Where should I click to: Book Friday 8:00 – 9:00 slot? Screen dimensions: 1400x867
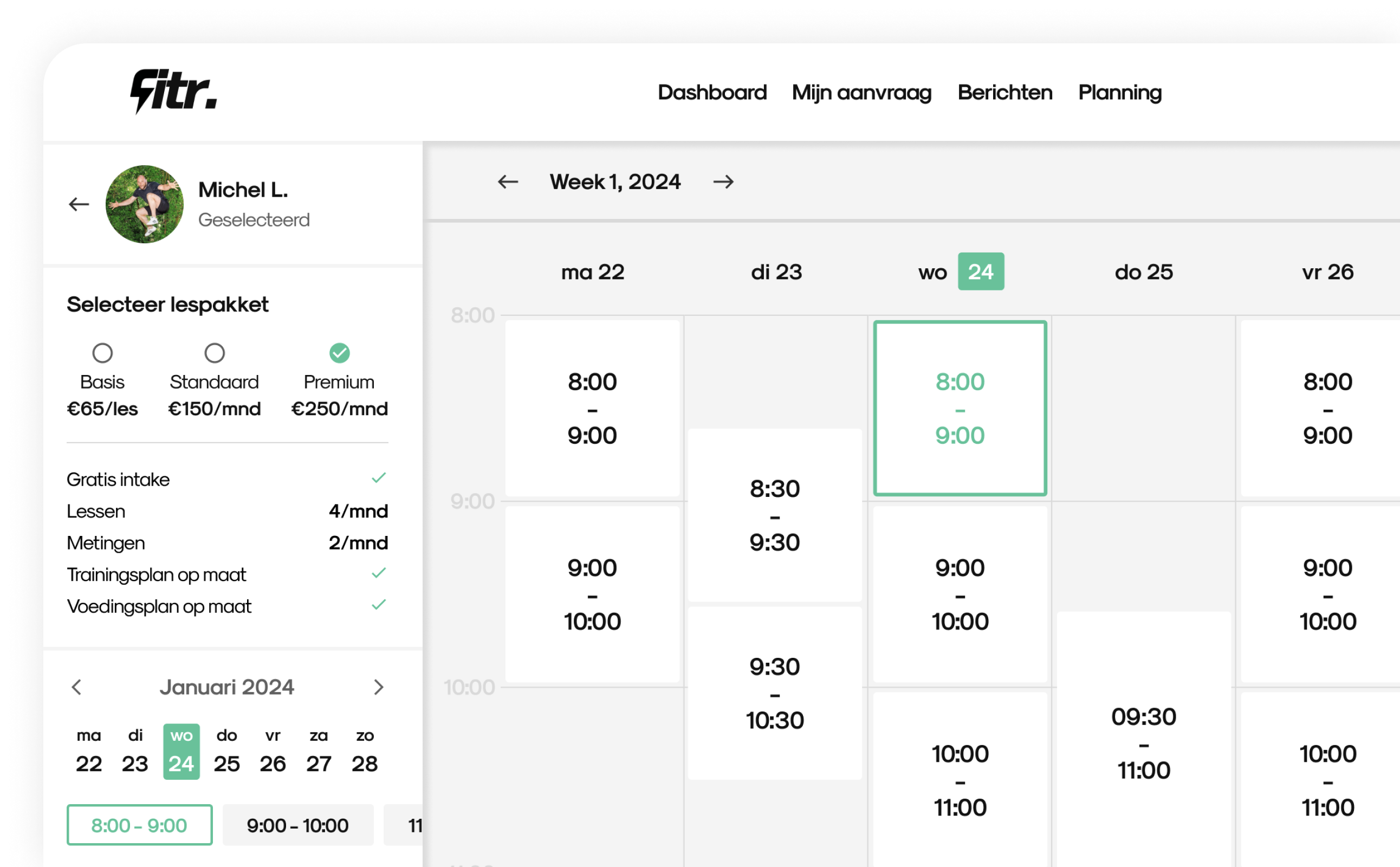(x=1320, y=408)
